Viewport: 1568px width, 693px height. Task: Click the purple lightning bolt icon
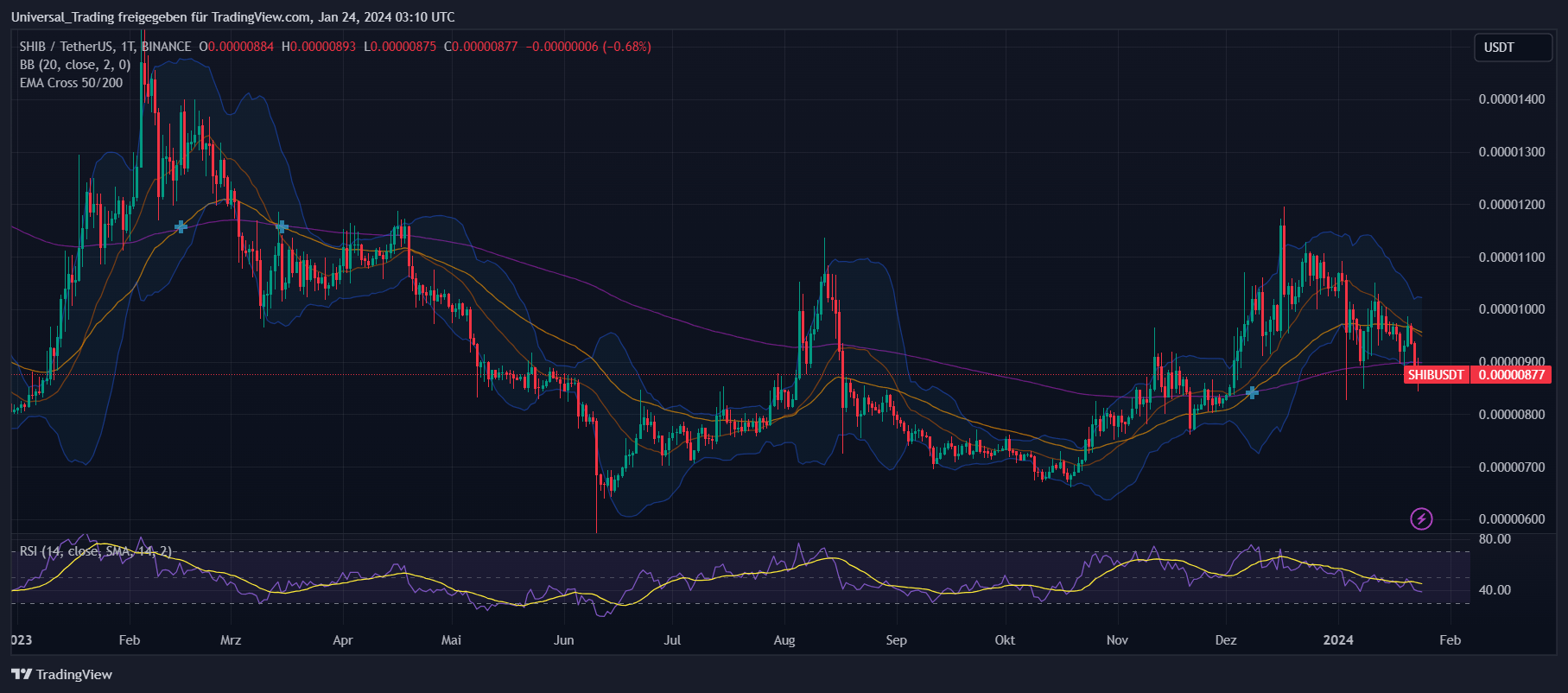pyautogui.click(x=1421, y=518)
